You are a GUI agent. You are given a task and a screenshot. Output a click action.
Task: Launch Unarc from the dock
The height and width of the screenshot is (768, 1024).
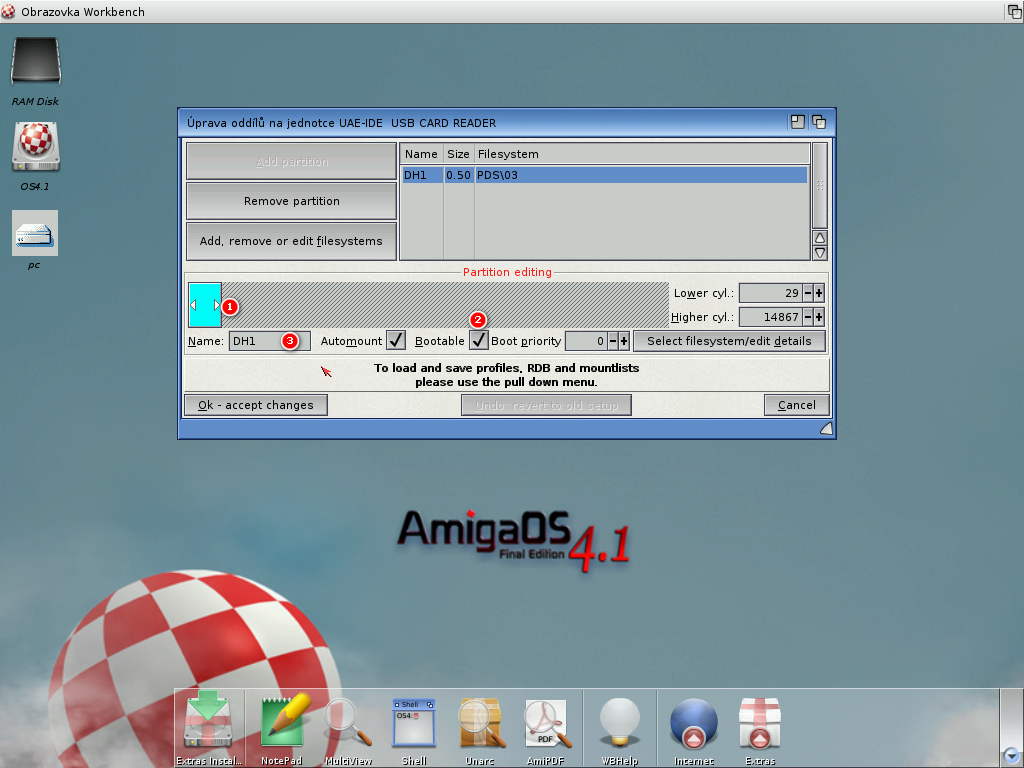click(x=480, y=722)
